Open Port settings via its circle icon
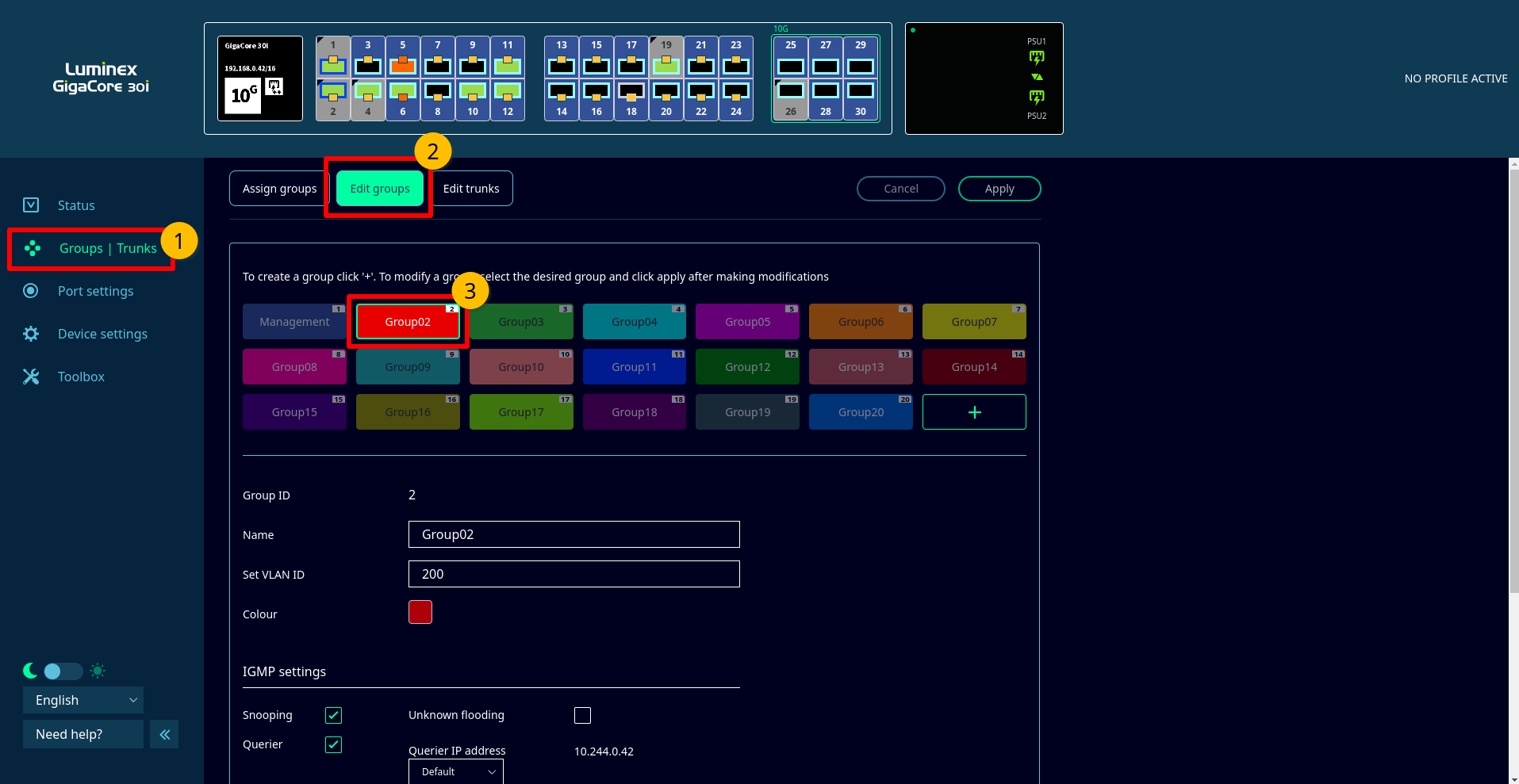This screenshot has width=1519, height=784. tap(31, 291)
